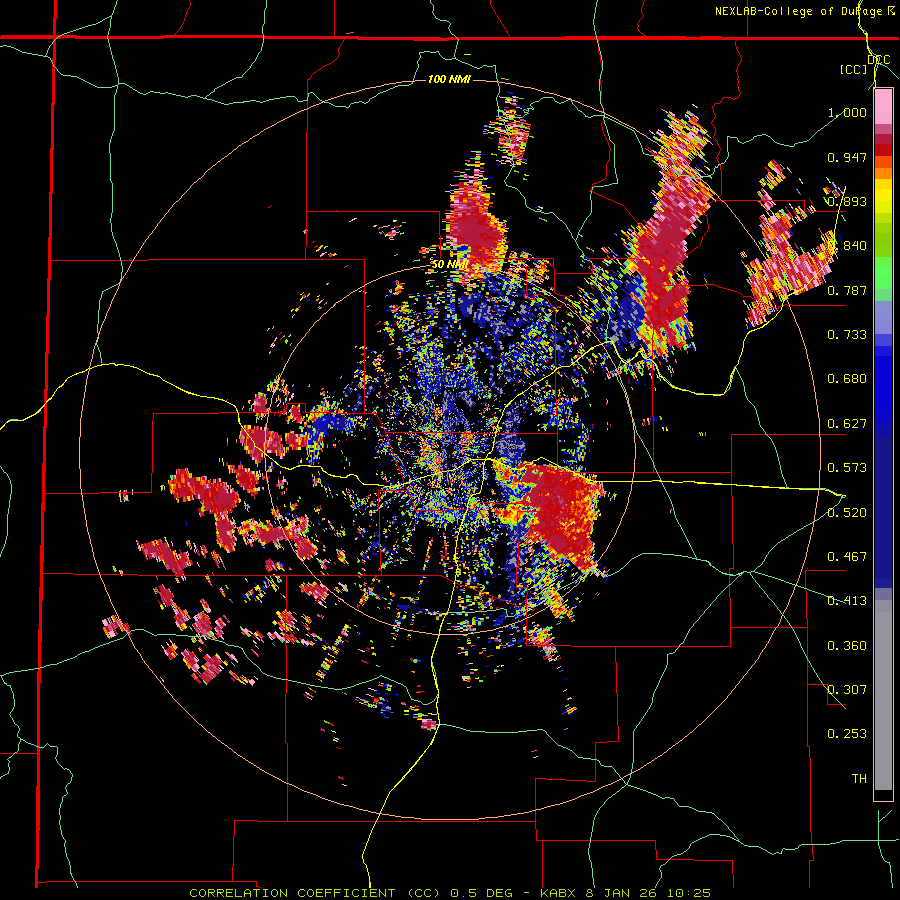Pick the yellow segment of the color bar
Viewport: 900px width, 900px height.
(x=883, y=196)
